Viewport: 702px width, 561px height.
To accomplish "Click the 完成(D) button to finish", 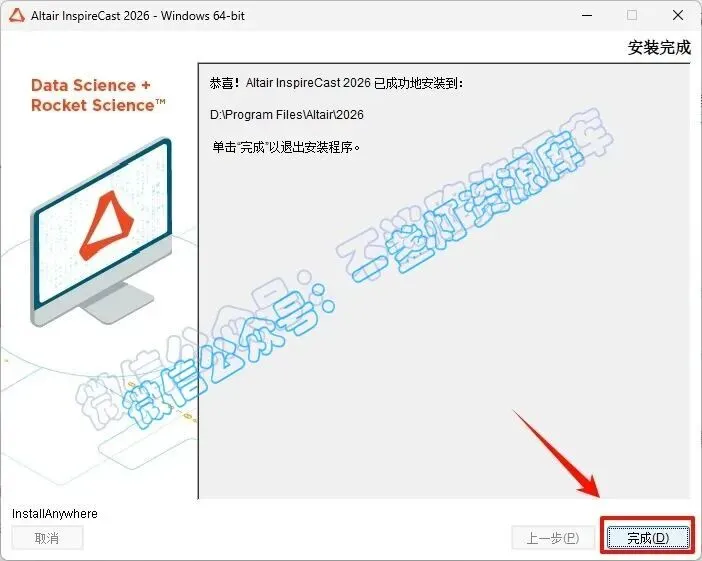I will coord(647,538).
